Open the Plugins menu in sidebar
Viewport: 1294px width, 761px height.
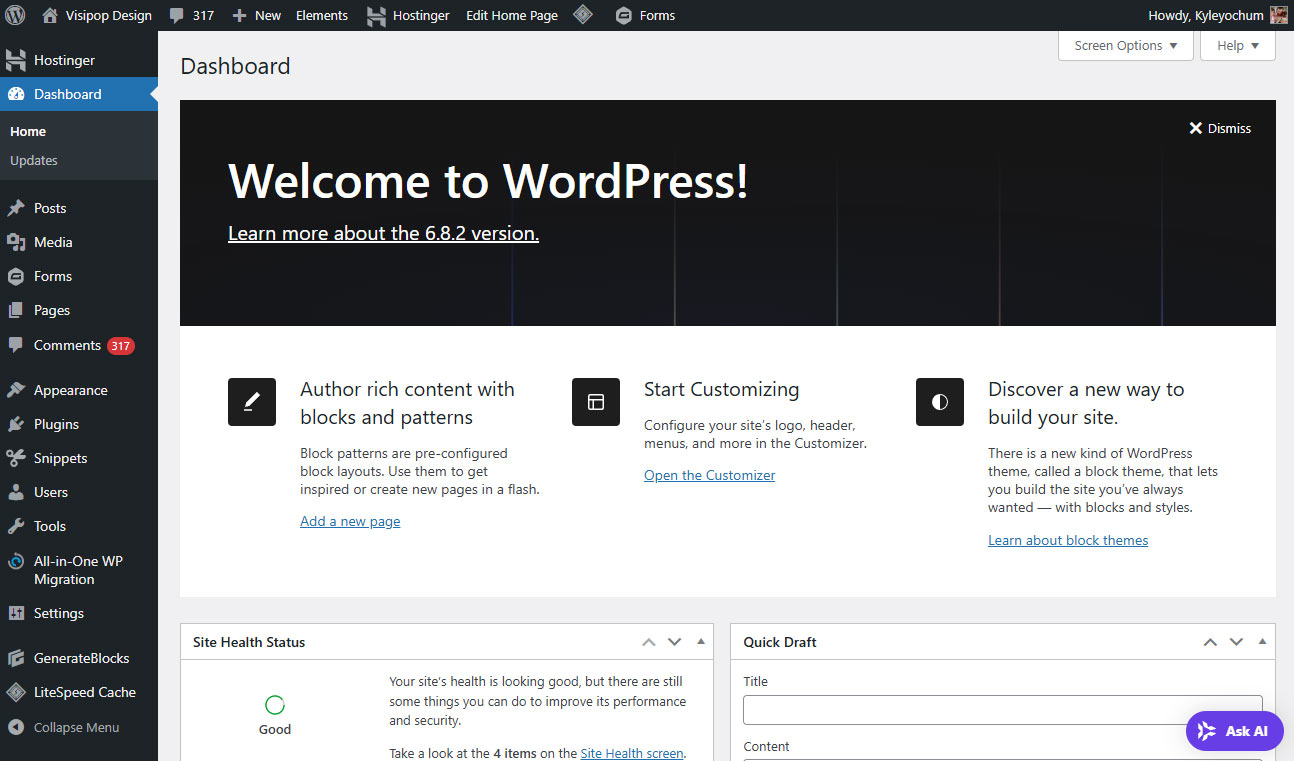coord(56,424)
